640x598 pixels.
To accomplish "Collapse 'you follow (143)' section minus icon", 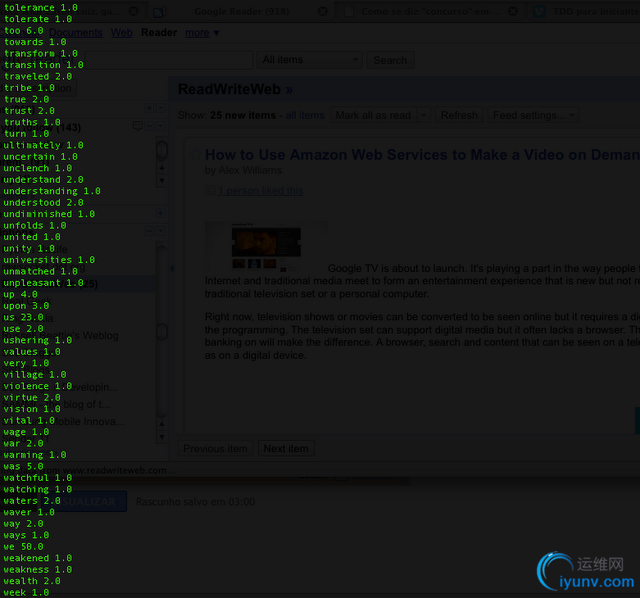I will pos(149,126).
